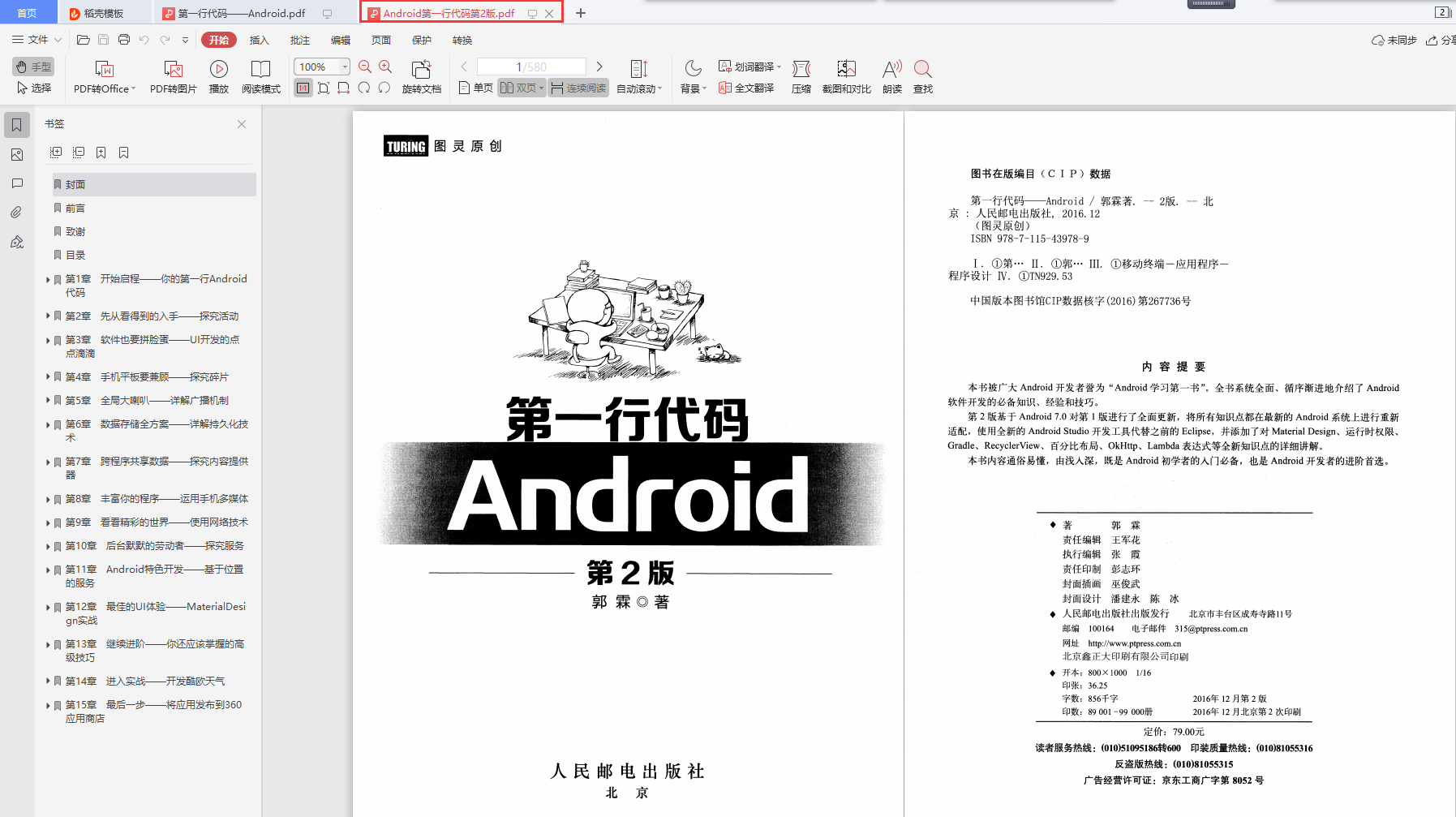Viewport: 1456px width, 817px height.
Task: Click 旋转文档 rotate document icon
Action: pyautogui.click(x=422, y=69)
